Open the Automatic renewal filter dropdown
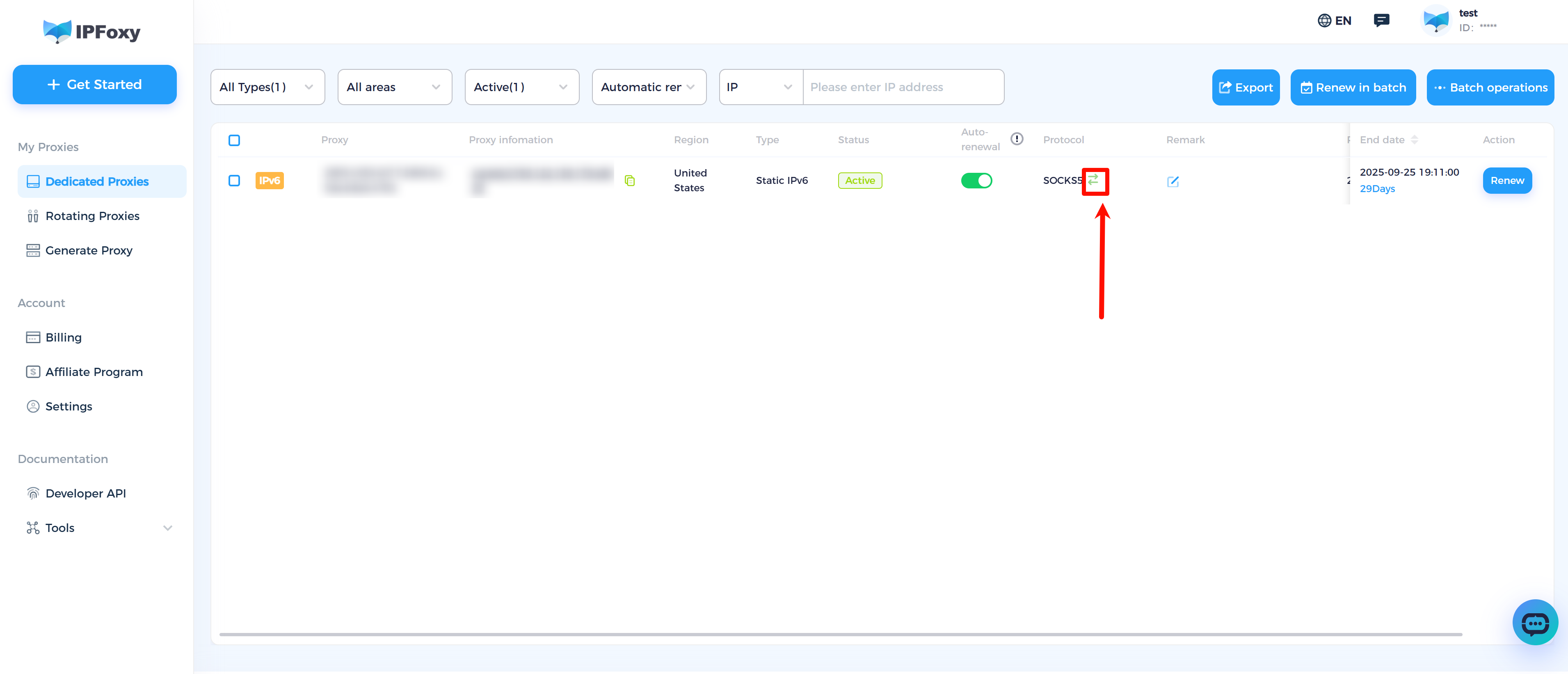Image resolution: width=1568 pixels, height=674 pixels. (649, 87)
